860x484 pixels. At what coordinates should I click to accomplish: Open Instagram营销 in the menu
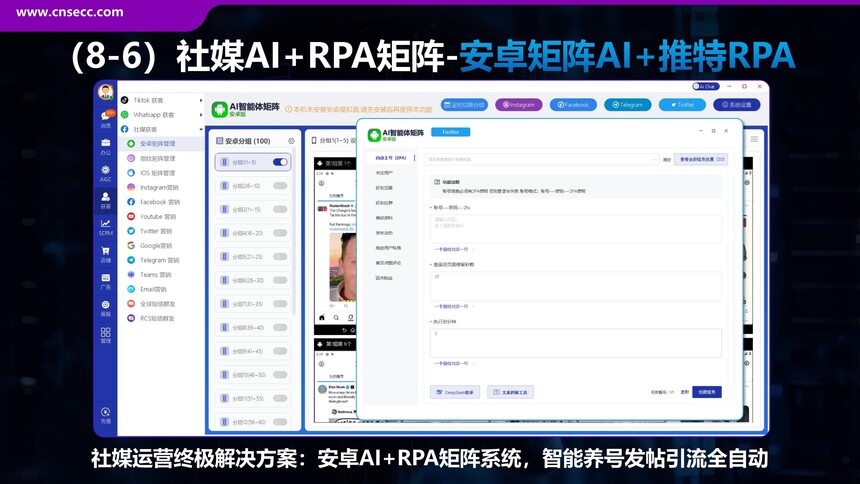[159, 187]
